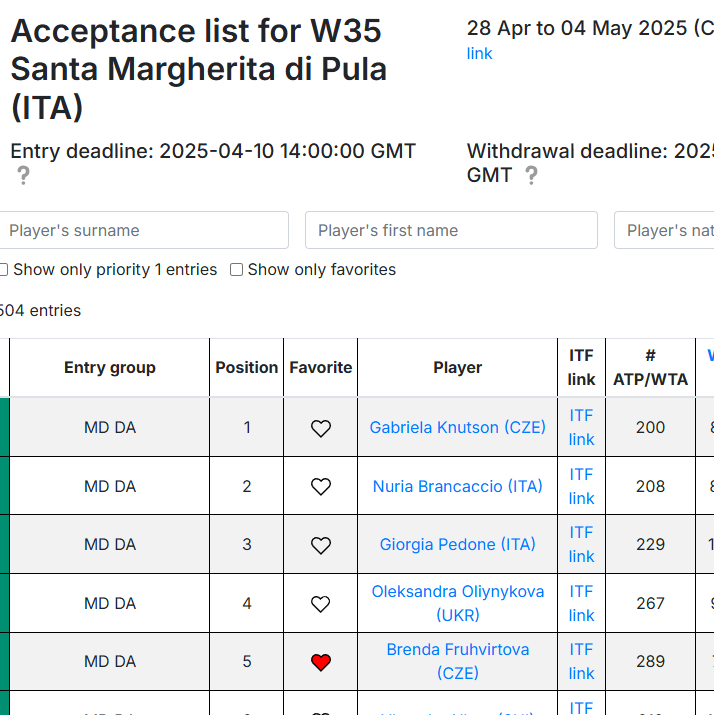Image resolution: width=714 pixels, height=715 pixels.
Task: Open tournament link below the dates
Action: [479, 53]
